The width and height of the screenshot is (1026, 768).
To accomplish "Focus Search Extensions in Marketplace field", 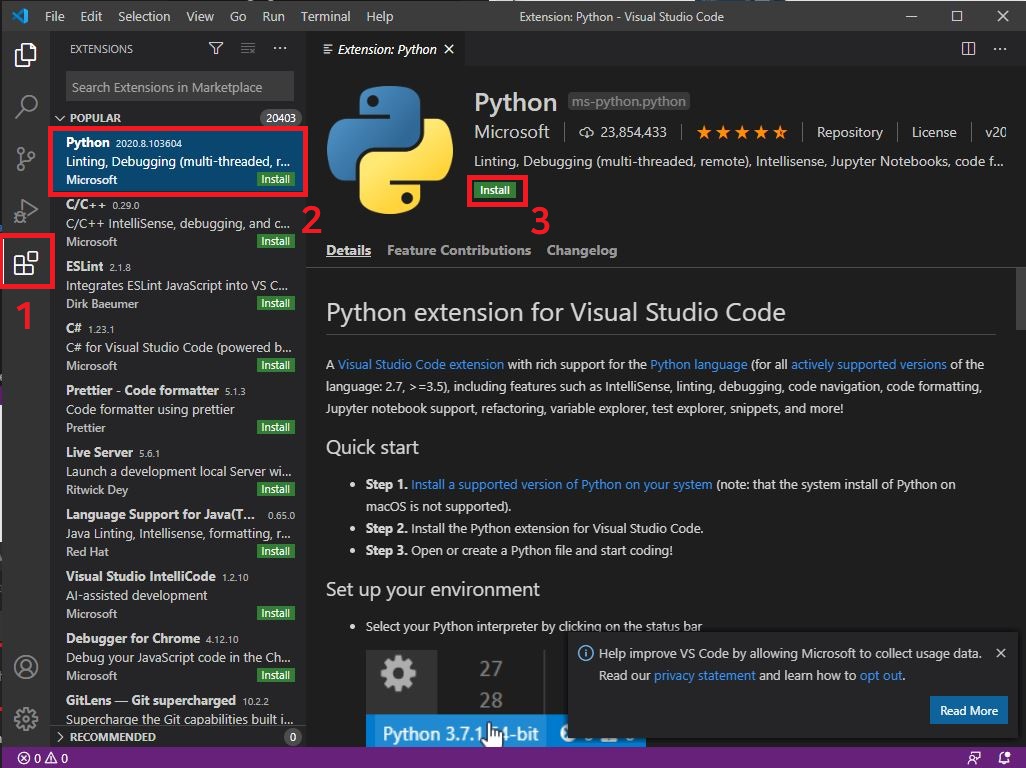I will coord(180,87).
